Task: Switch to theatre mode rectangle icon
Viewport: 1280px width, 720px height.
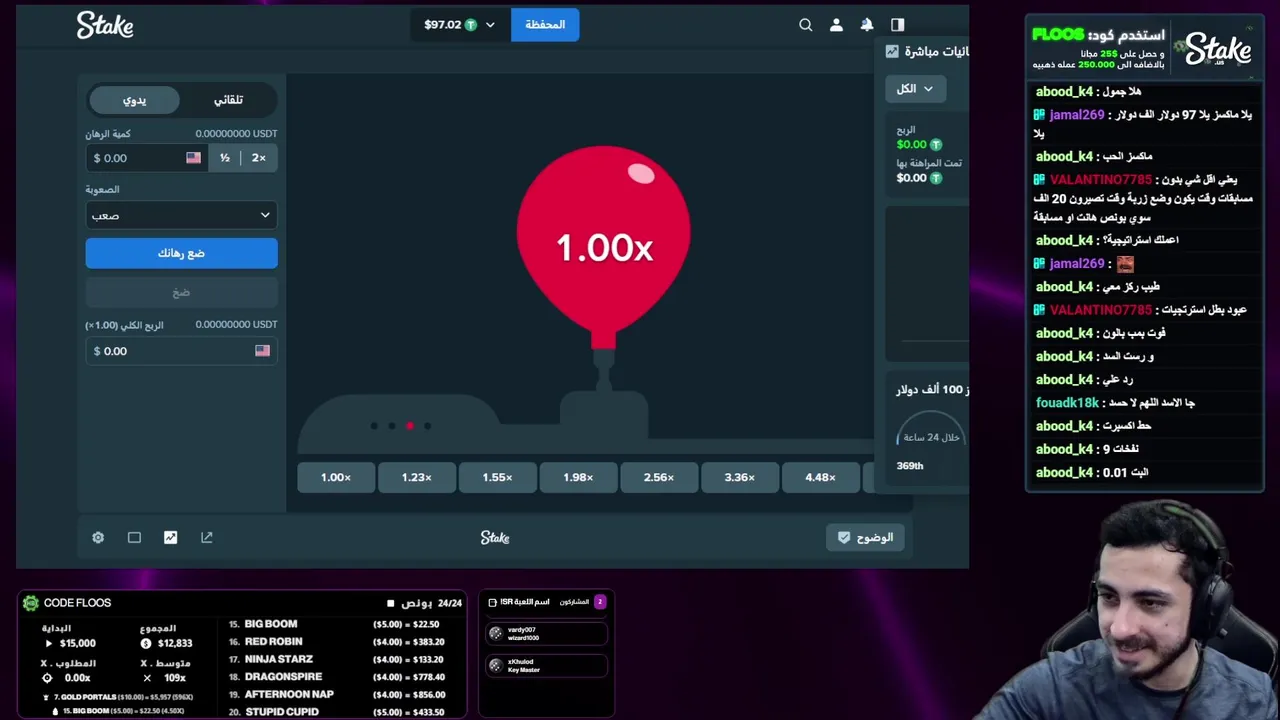Action: coord(134,537)
